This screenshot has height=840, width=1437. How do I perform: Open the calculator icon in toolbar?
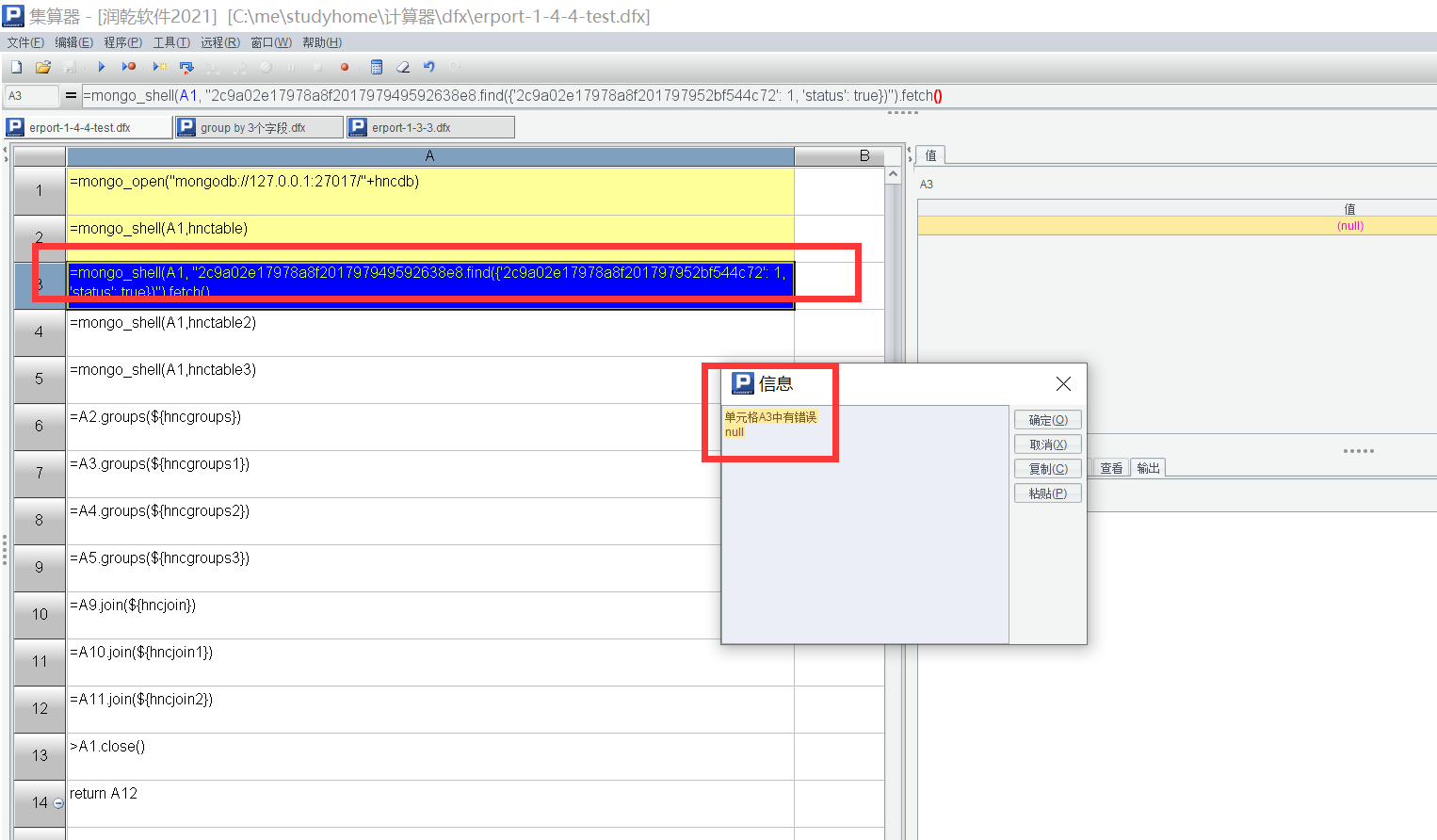pos(377,67)
